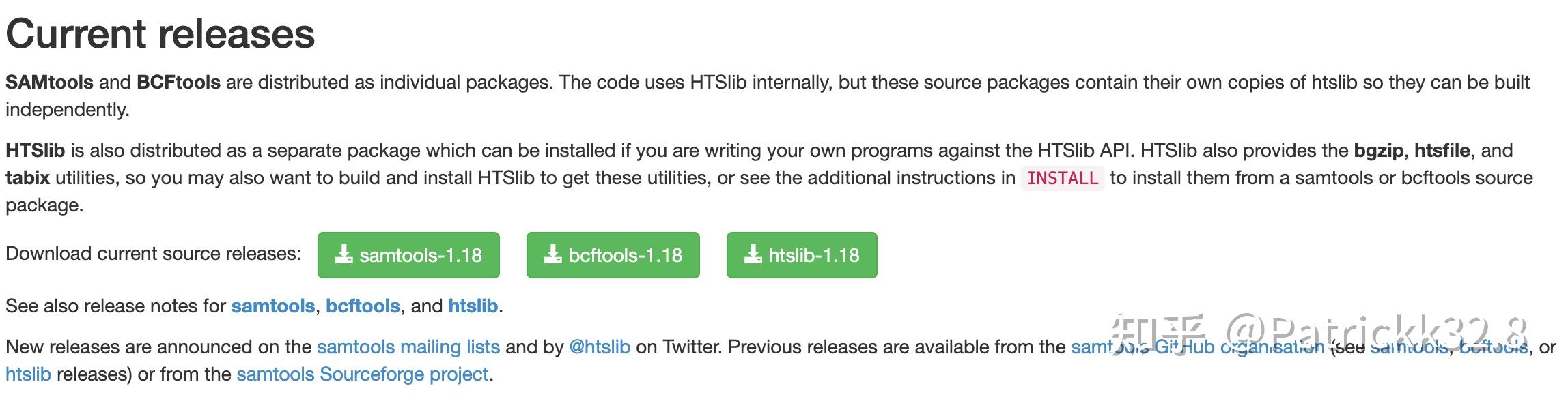
Task: Open bcftools link inside the parentheses
Action: 1494,347
